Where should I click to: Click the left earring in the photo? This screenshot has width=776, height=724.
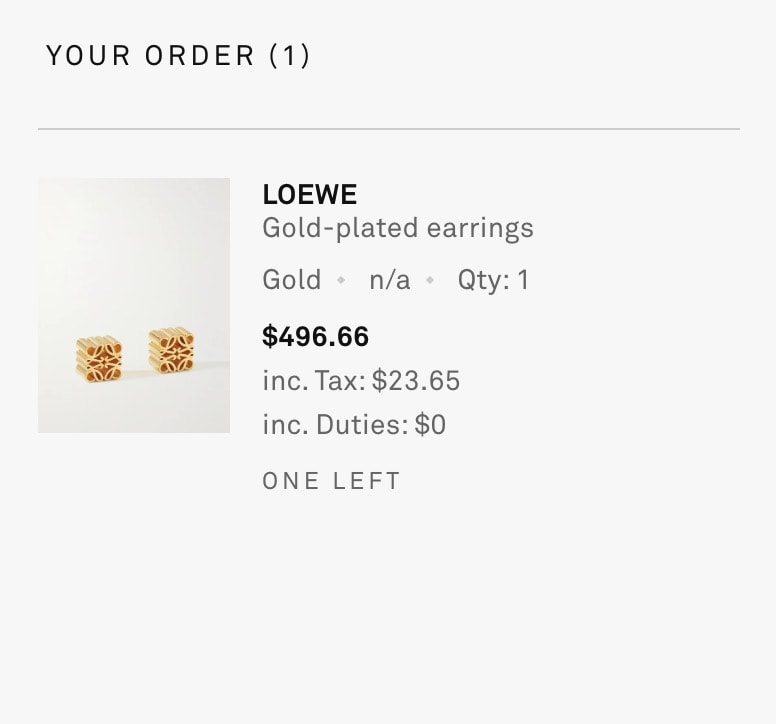pyautogui.click(x=99, y=360)
